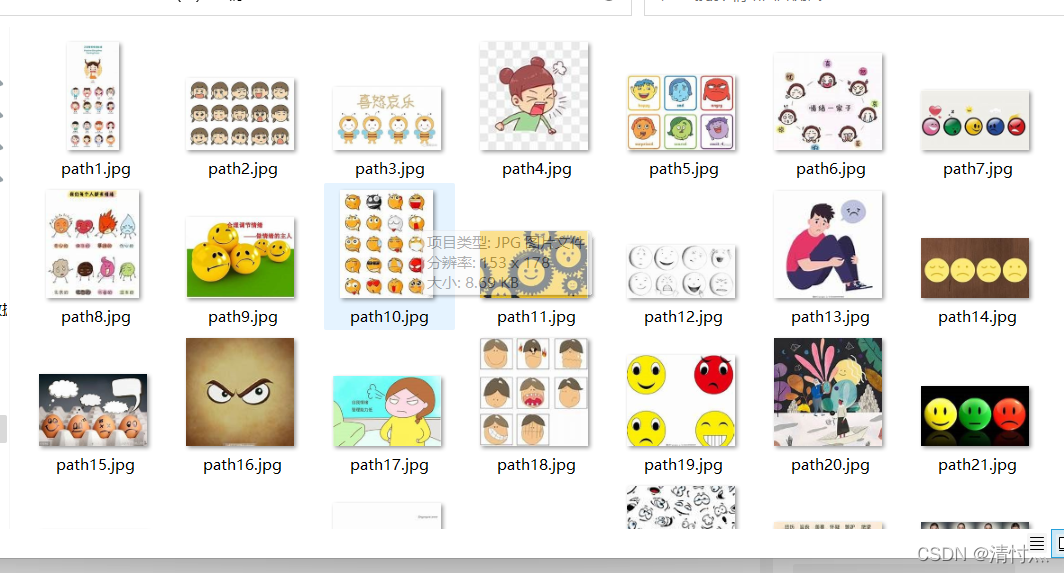Click path19.jpg smiley and devil faces
This screenshot has width=1064, height=573.
[681, 400]
